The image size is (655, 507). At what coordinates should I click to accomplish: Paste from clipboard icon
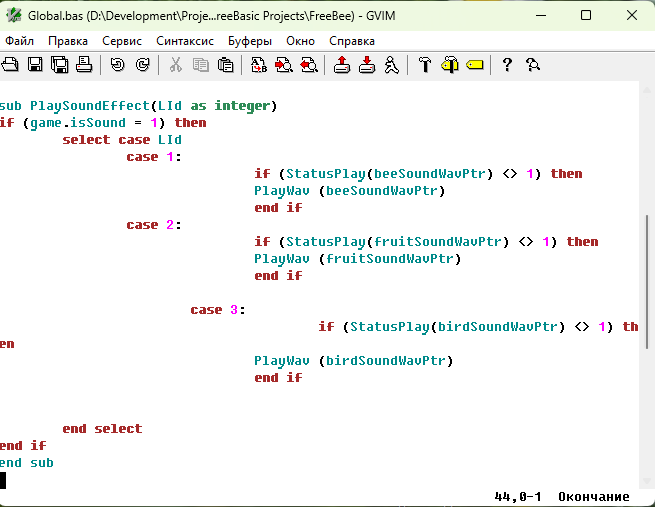tap(226, 65)
